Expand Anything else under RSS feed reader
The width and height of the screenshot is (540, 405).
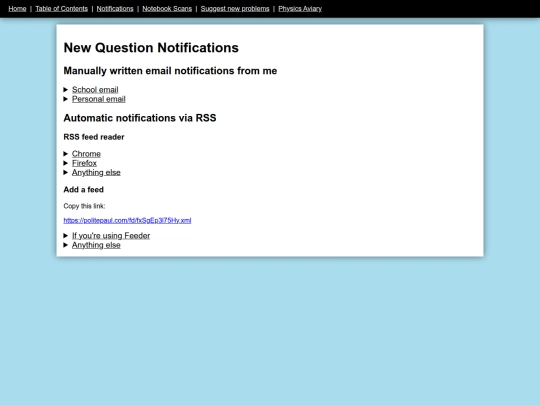[x=96, y=173]
